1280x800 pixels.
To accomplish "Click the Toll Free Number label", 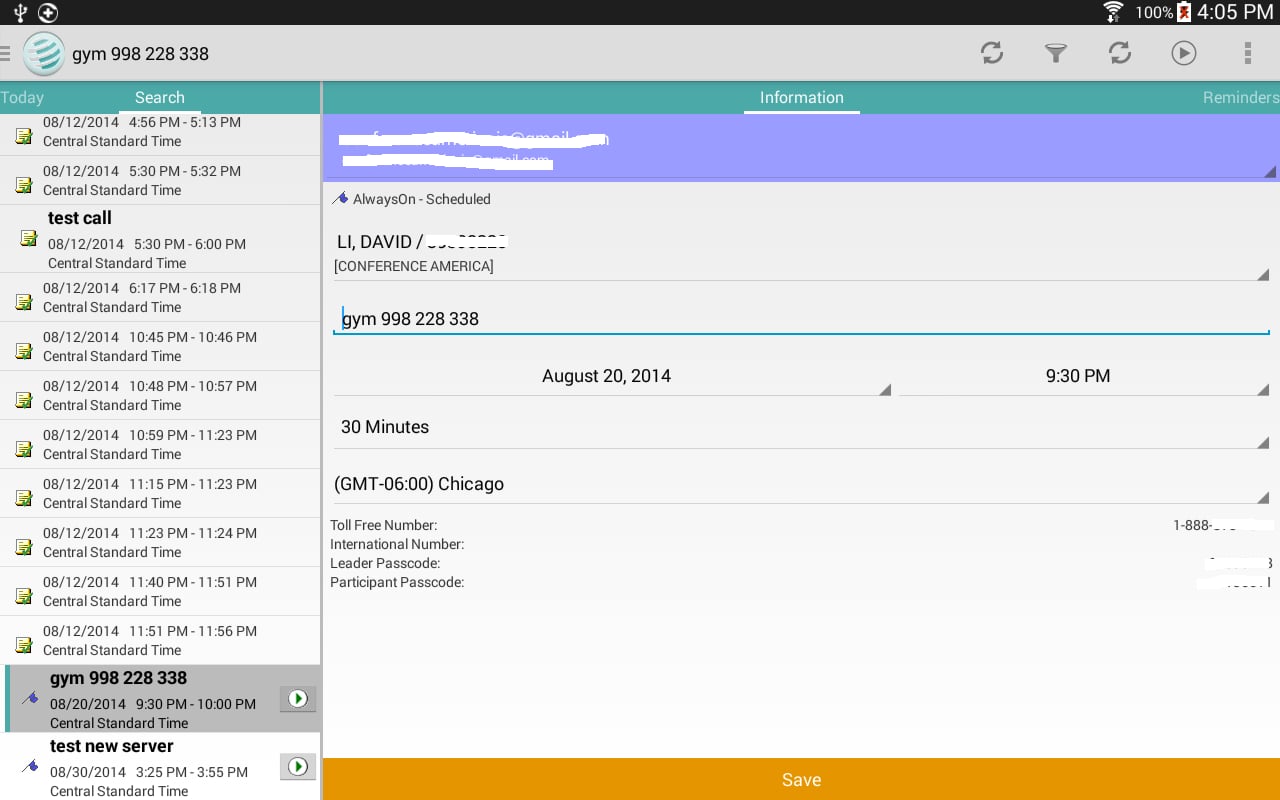I will pyautogui.click(x=384, y=525).
